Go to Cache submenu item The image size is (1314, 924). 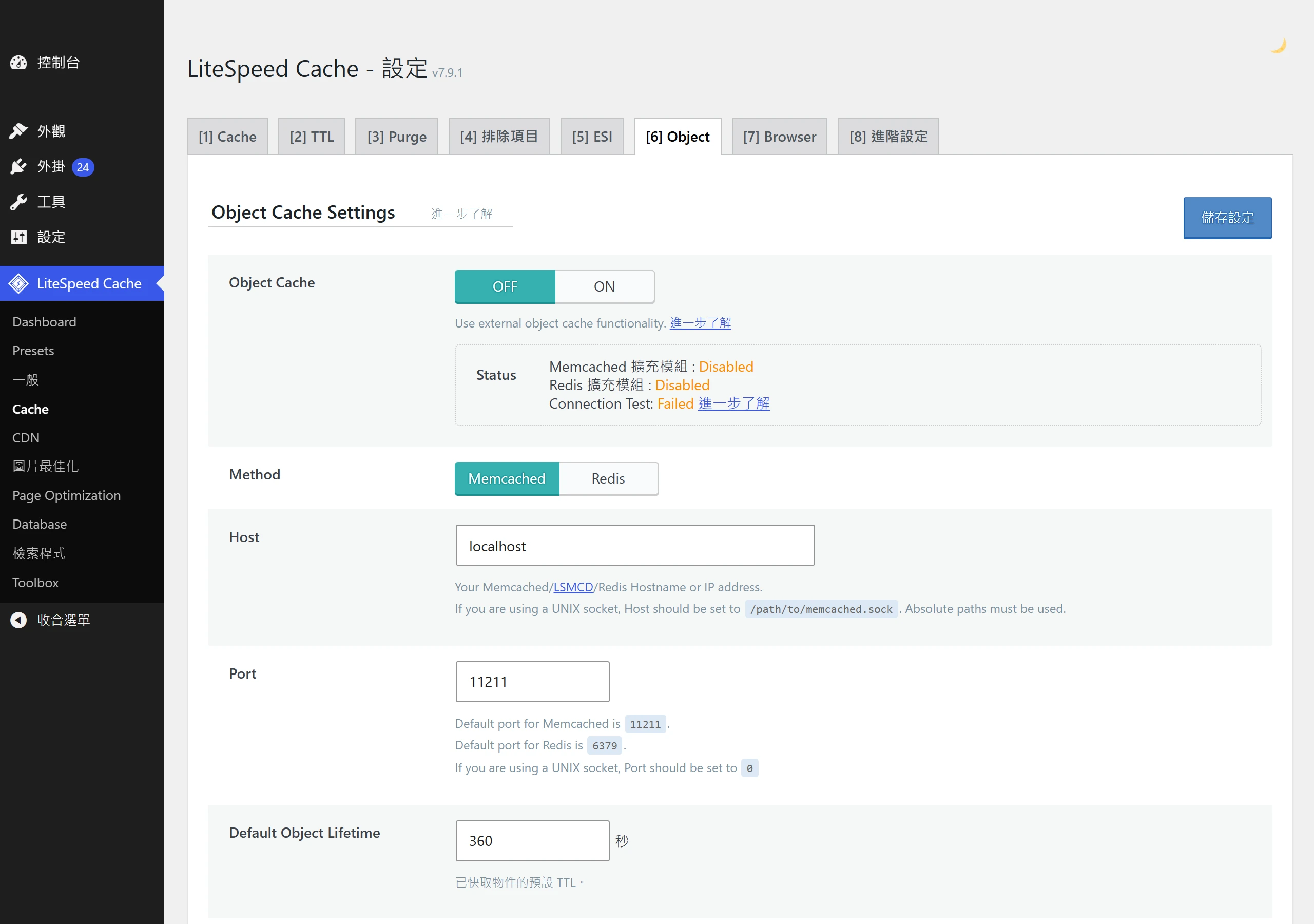[x=30, y=409]
